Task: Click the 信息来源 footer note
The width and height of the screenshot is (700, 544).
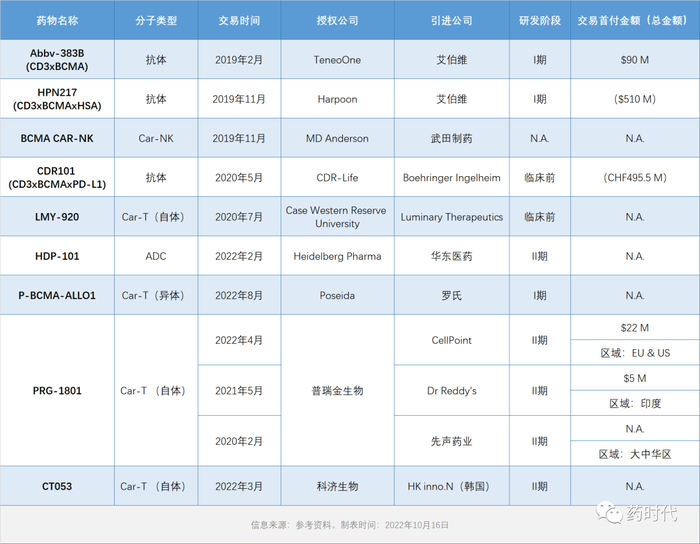Action: (x=350, y=525)
